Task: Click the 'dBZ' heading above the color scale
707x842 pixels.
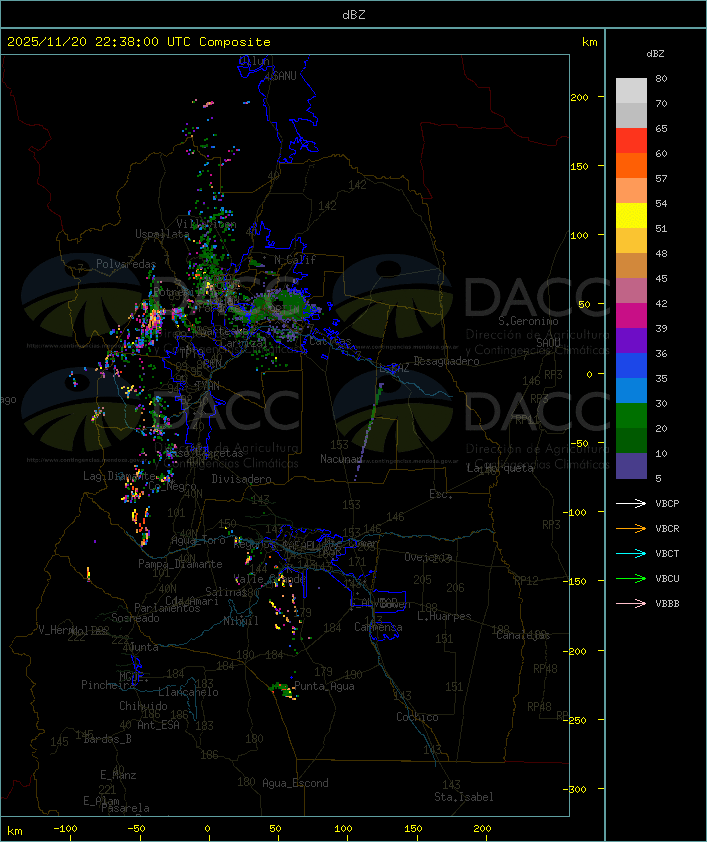Action: (655, 54)
